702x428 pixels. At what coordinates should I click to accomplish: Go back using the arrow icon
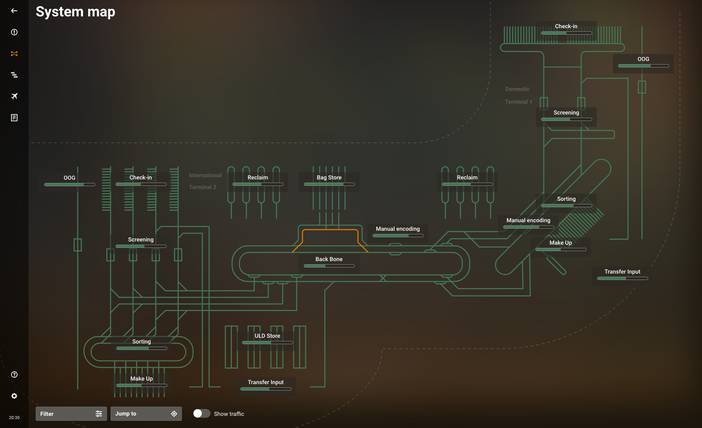point(14,11)
